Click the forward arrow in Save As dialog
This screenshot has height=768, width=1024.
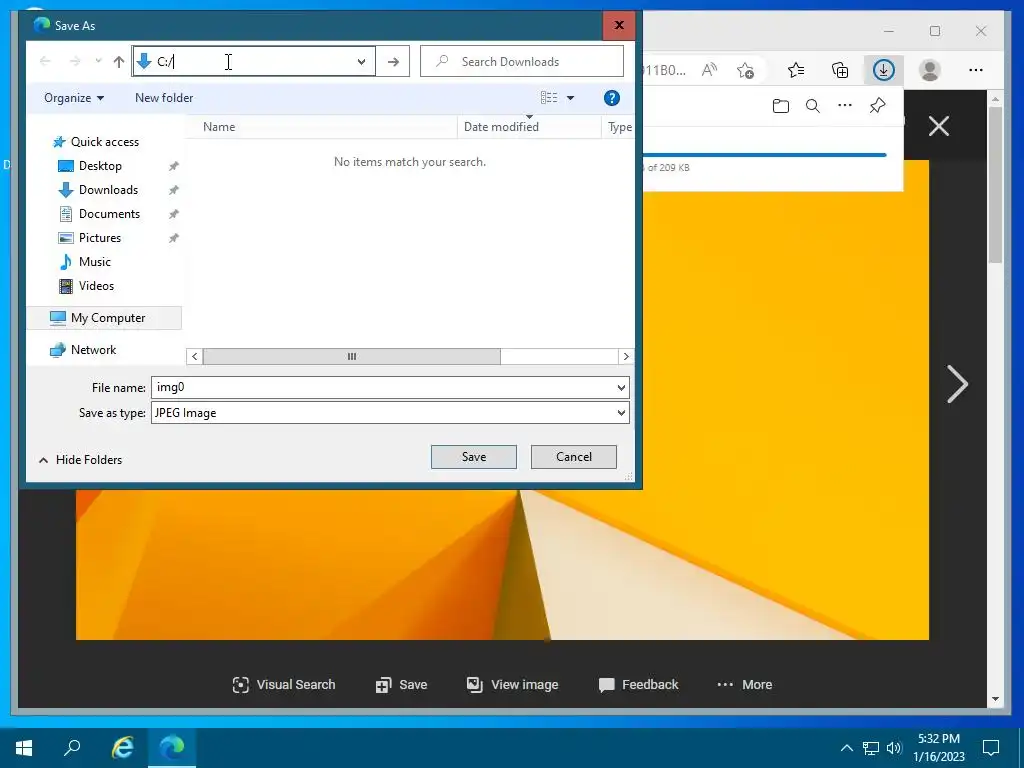coord(75,61)
